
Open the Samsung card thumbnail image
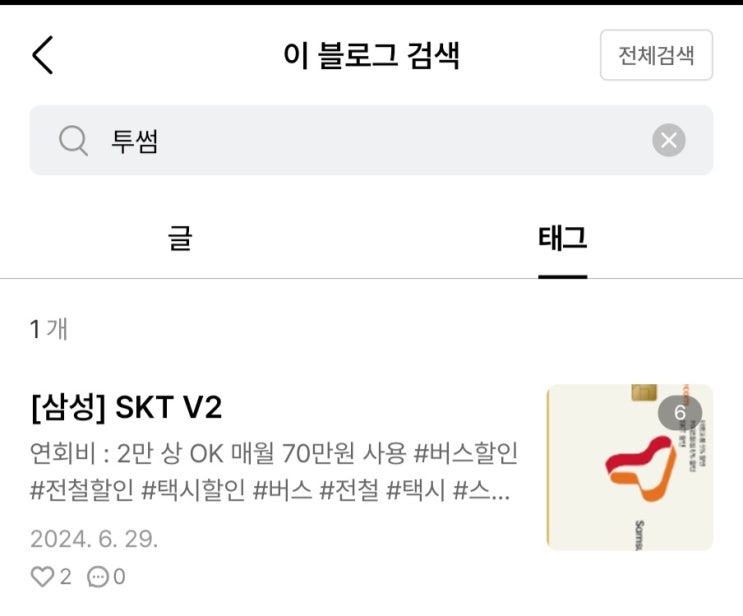click(630, 467)
